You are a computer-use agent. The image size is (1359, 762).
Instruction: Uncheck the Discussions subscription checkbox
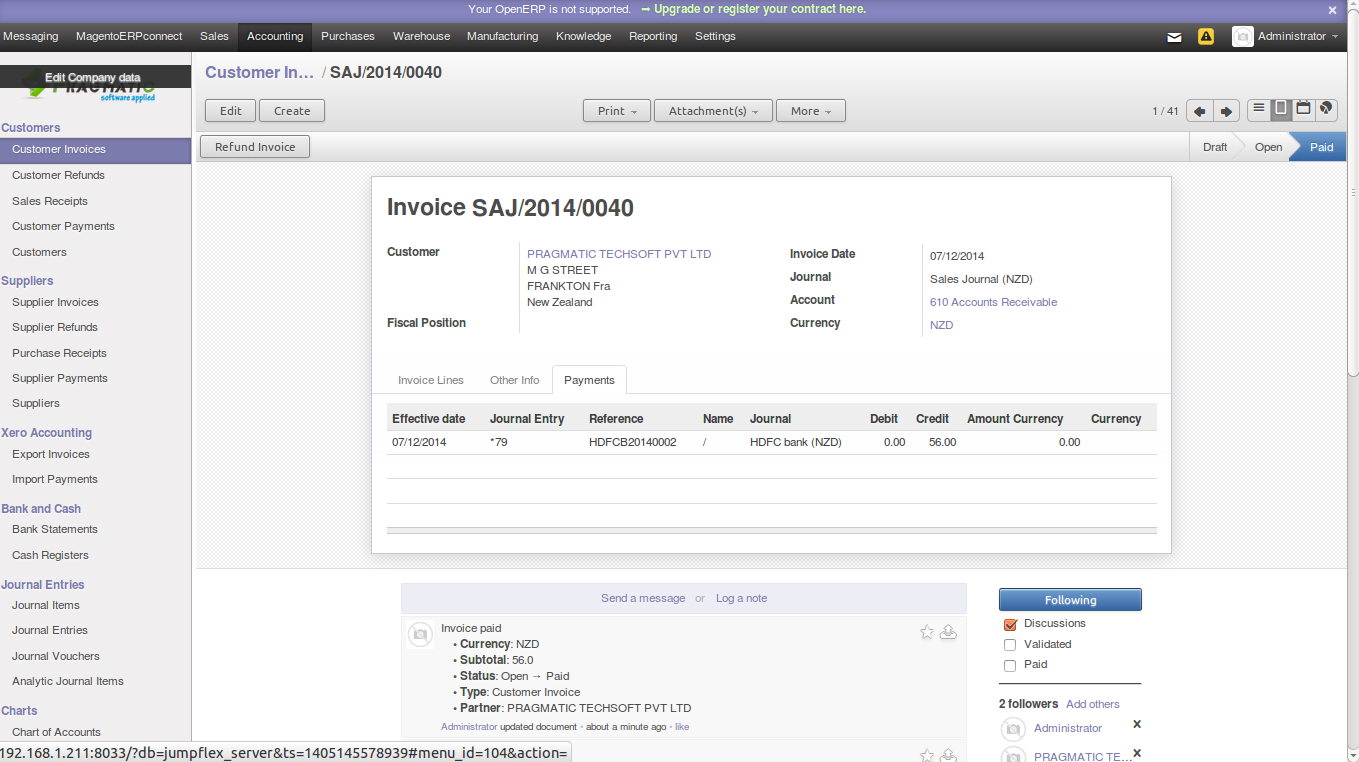coord(1010,625)
